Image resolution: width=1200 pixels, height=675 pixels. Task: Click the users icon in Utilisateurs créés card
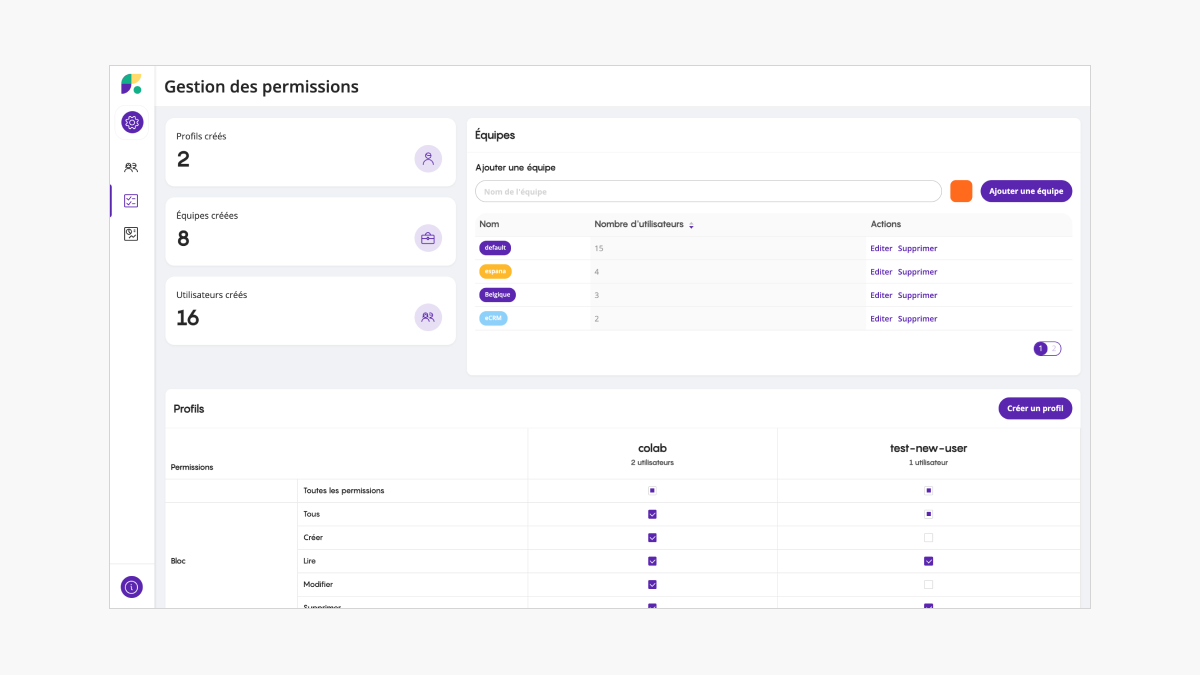(x=428, y=317)
